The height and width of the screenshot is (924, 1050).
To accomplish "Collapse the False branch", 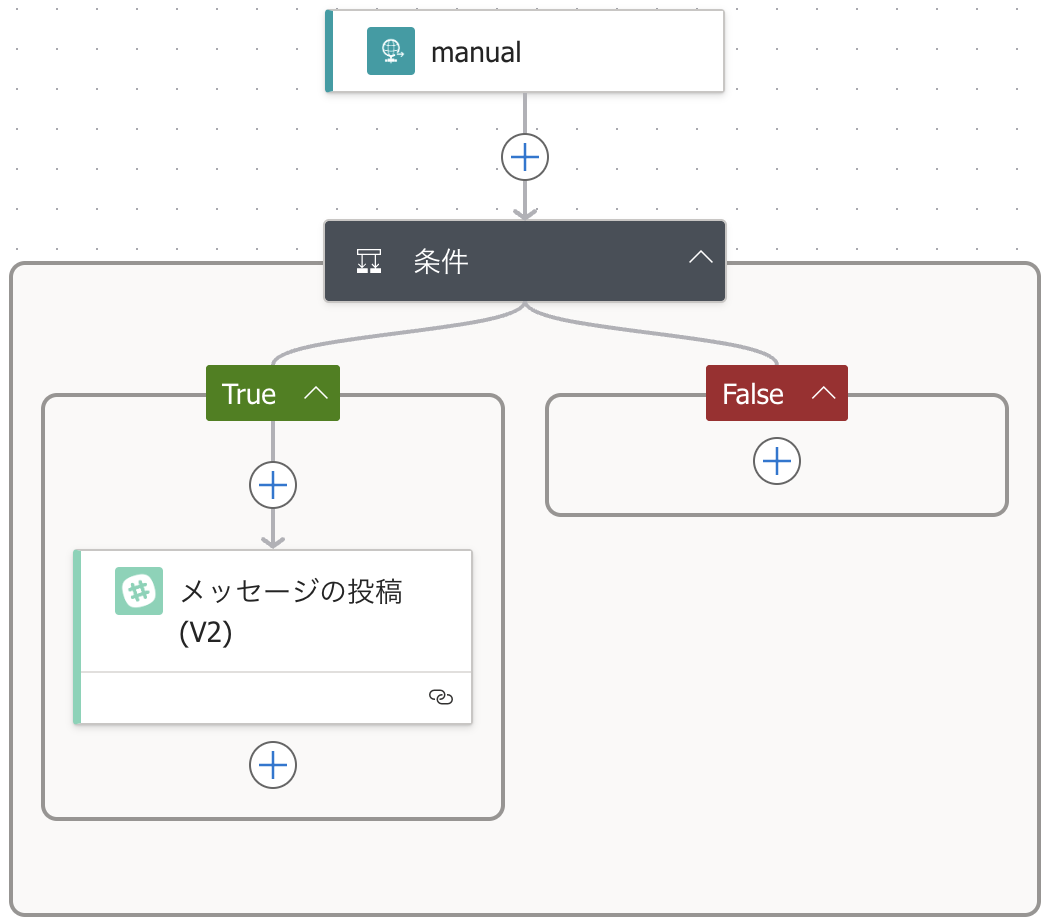I will [824, 393].
